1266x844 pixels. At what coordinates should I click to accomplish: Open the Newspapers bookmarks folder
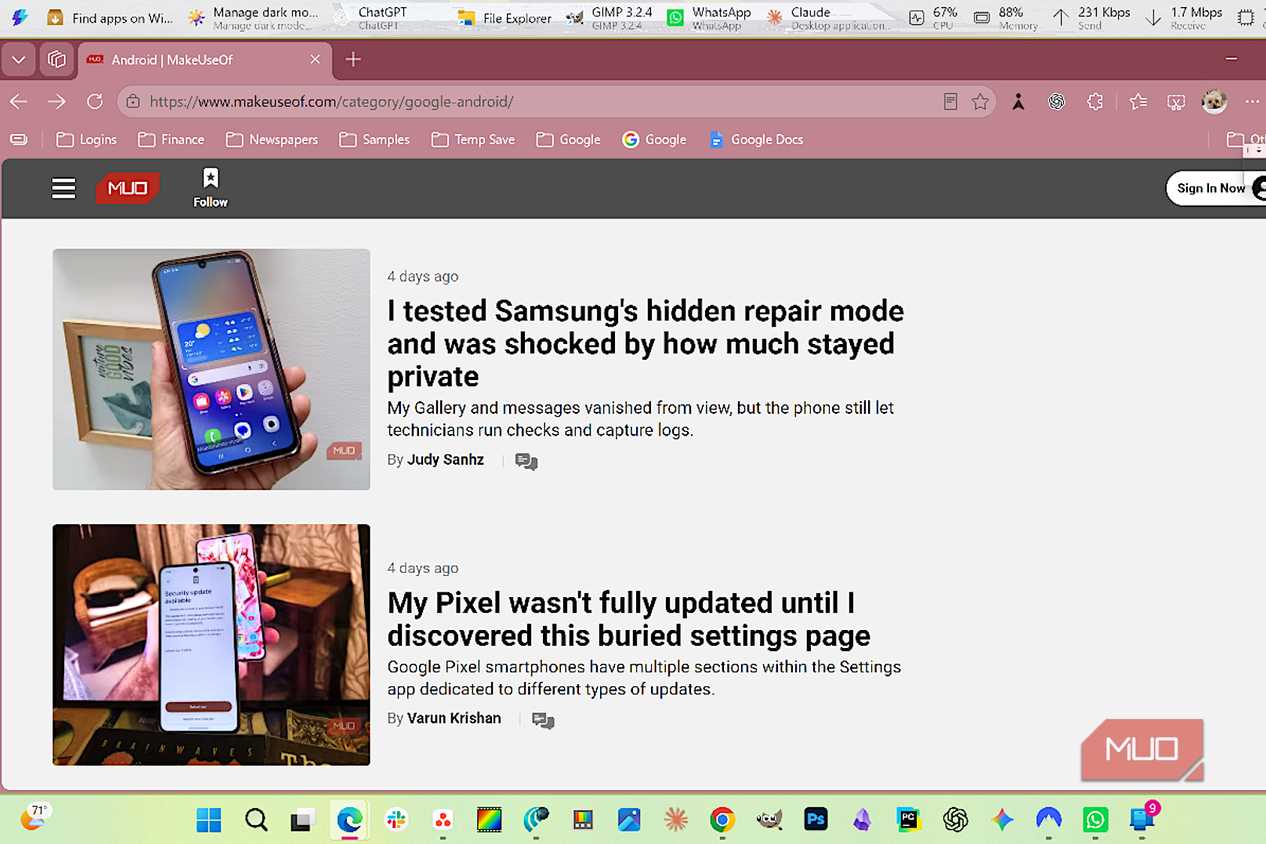pos(272,140)
